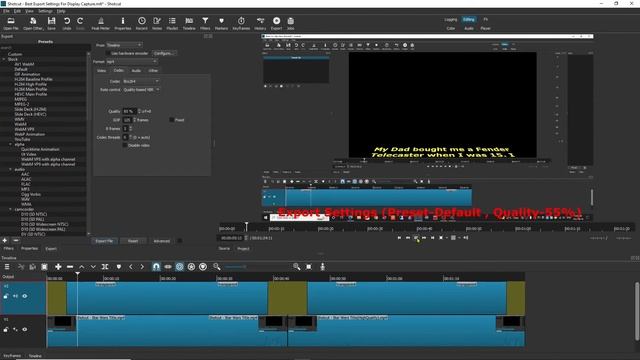Click the timeline Overwrite down-arrow icon
Viewport: 640px width, 360px height.
93,267
